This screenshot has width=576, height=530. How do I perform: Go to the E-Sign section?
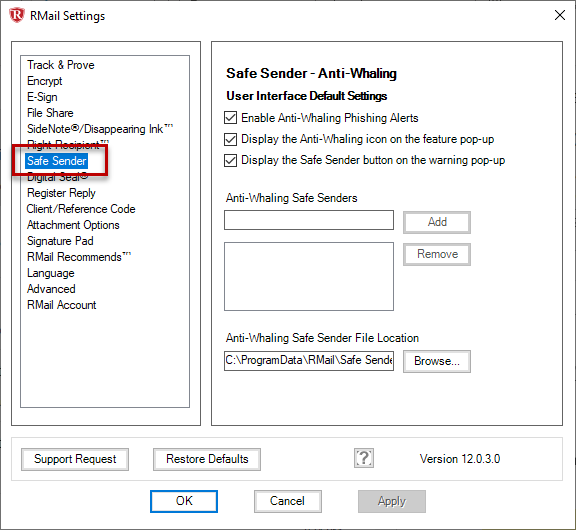(x=42, y=97)
